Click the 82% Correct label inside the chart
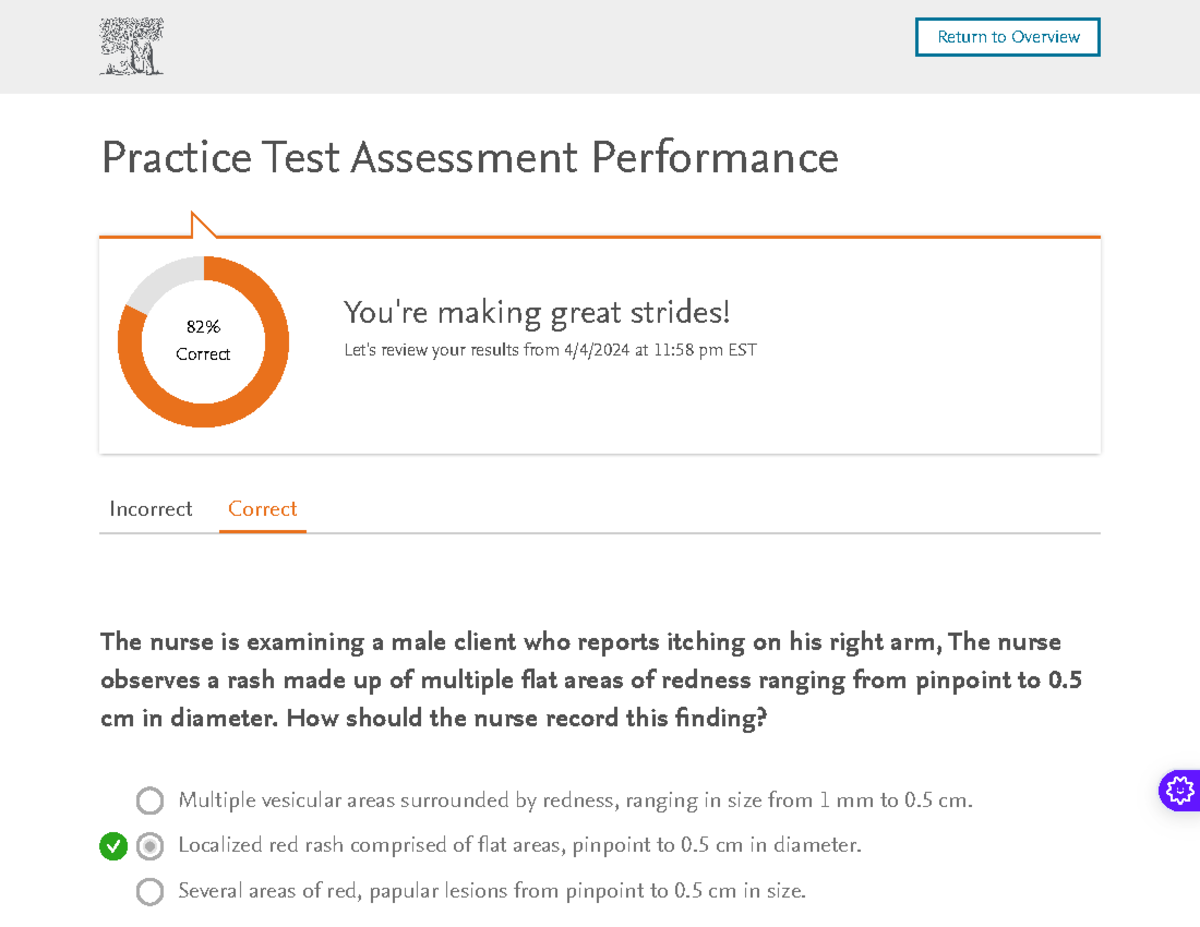 pos(203,340)
